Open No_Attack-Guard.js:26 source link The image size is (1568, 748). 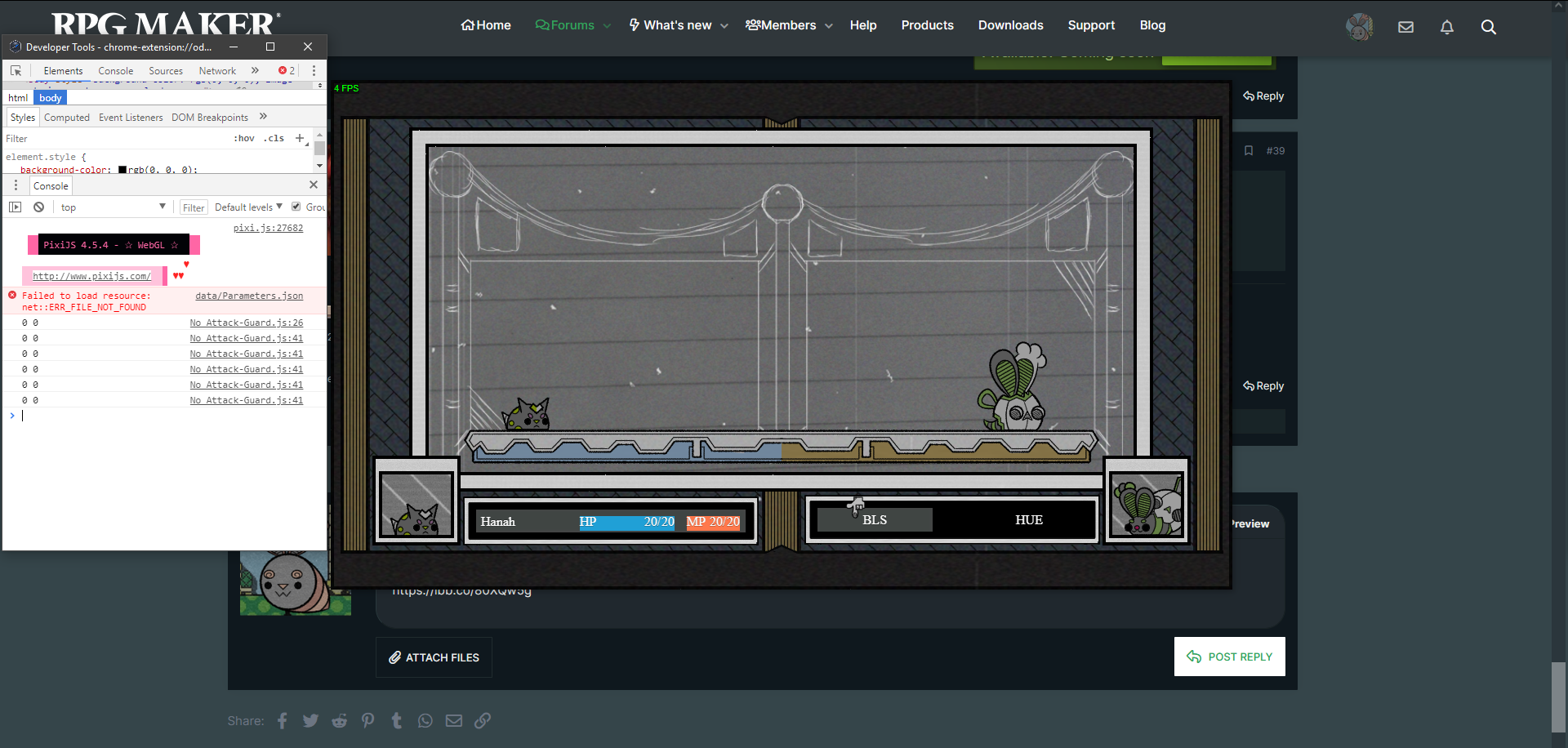(x=247, y=323)
